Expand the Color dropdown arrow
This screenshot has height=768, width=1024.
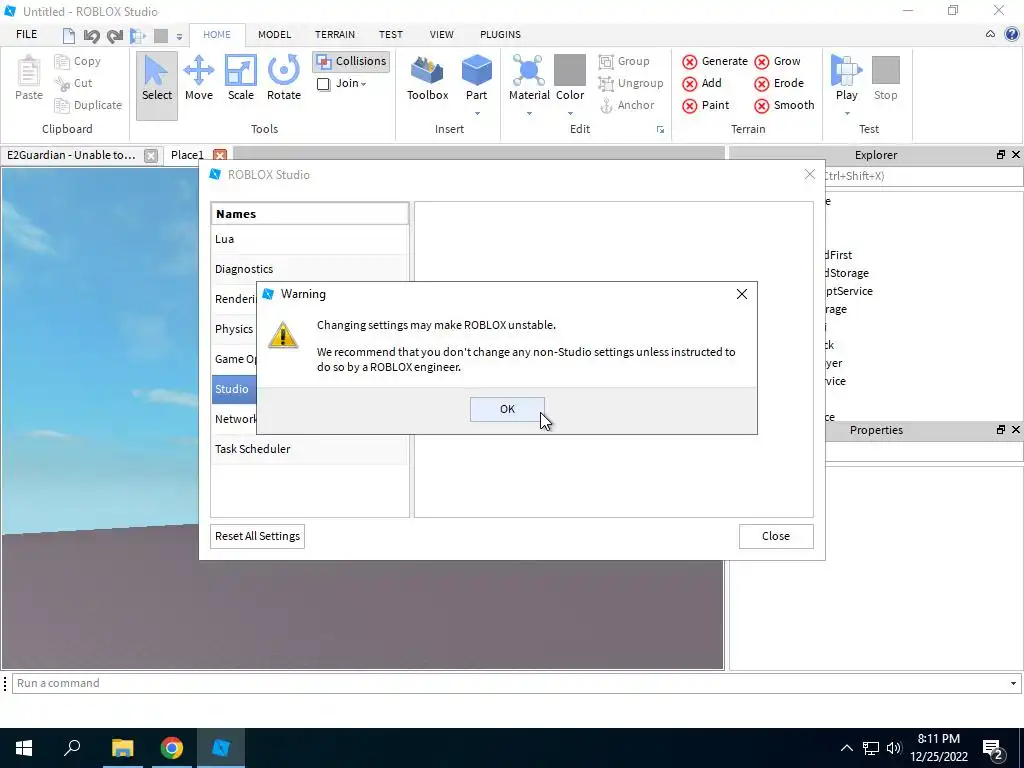[x=569, y=114]
